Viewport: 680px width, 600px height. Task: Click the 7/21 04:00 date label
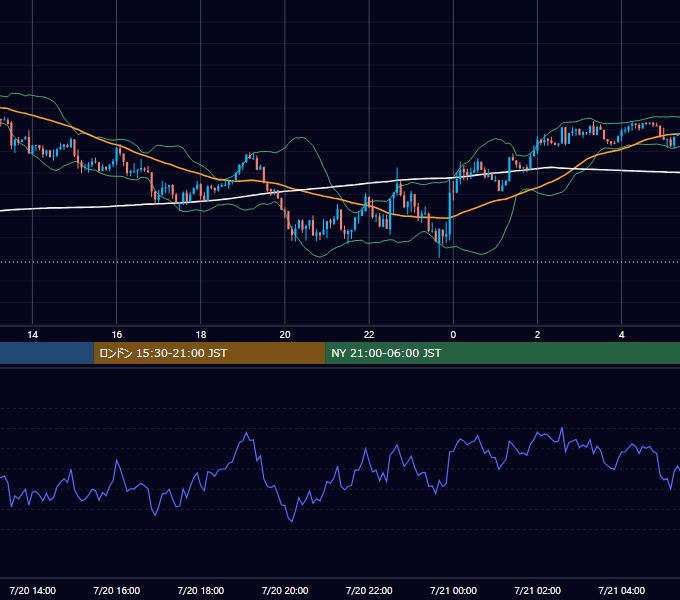[x=621, y=590]
